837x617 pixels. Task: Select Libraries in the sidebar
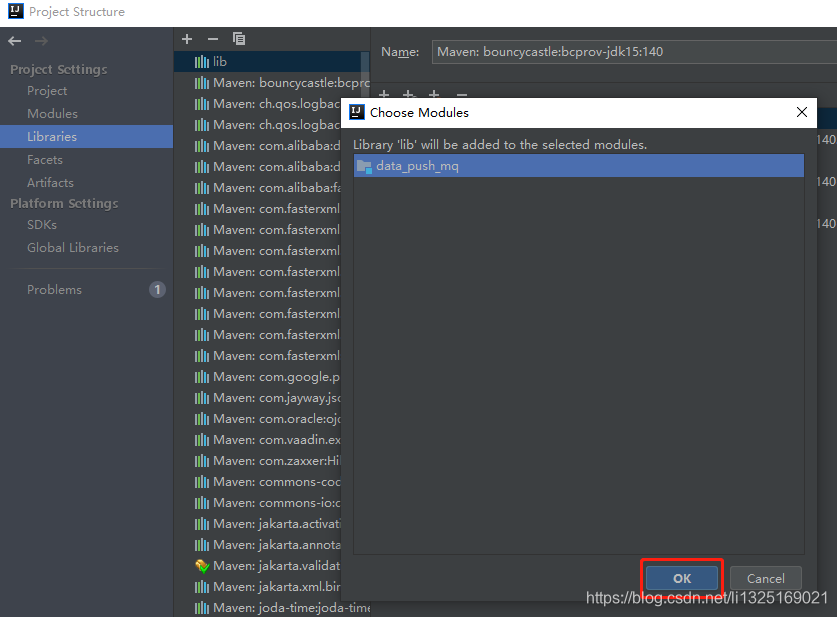tap(86, 137)
